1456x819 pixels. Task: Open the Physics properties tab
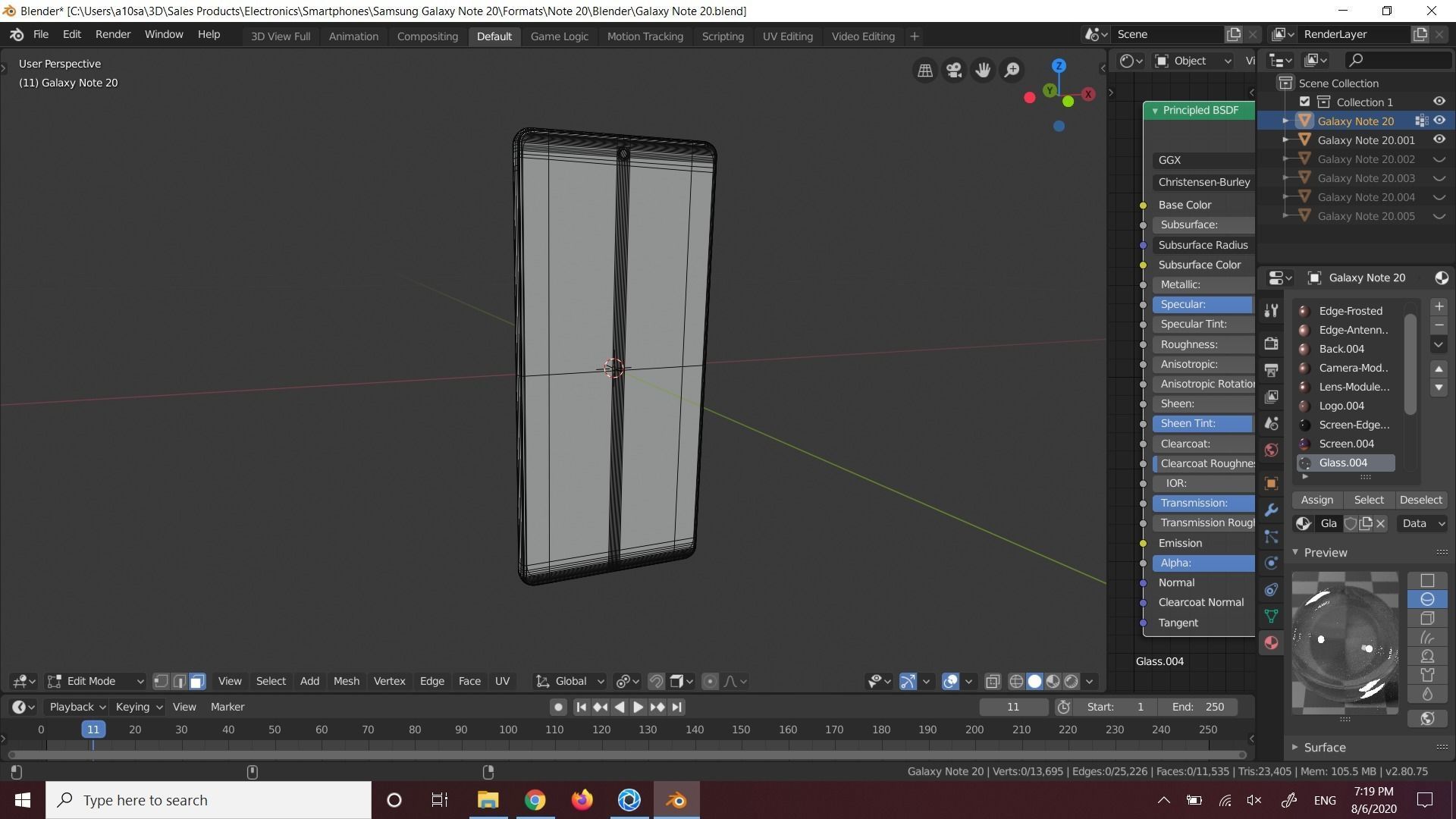[1271, 563]
